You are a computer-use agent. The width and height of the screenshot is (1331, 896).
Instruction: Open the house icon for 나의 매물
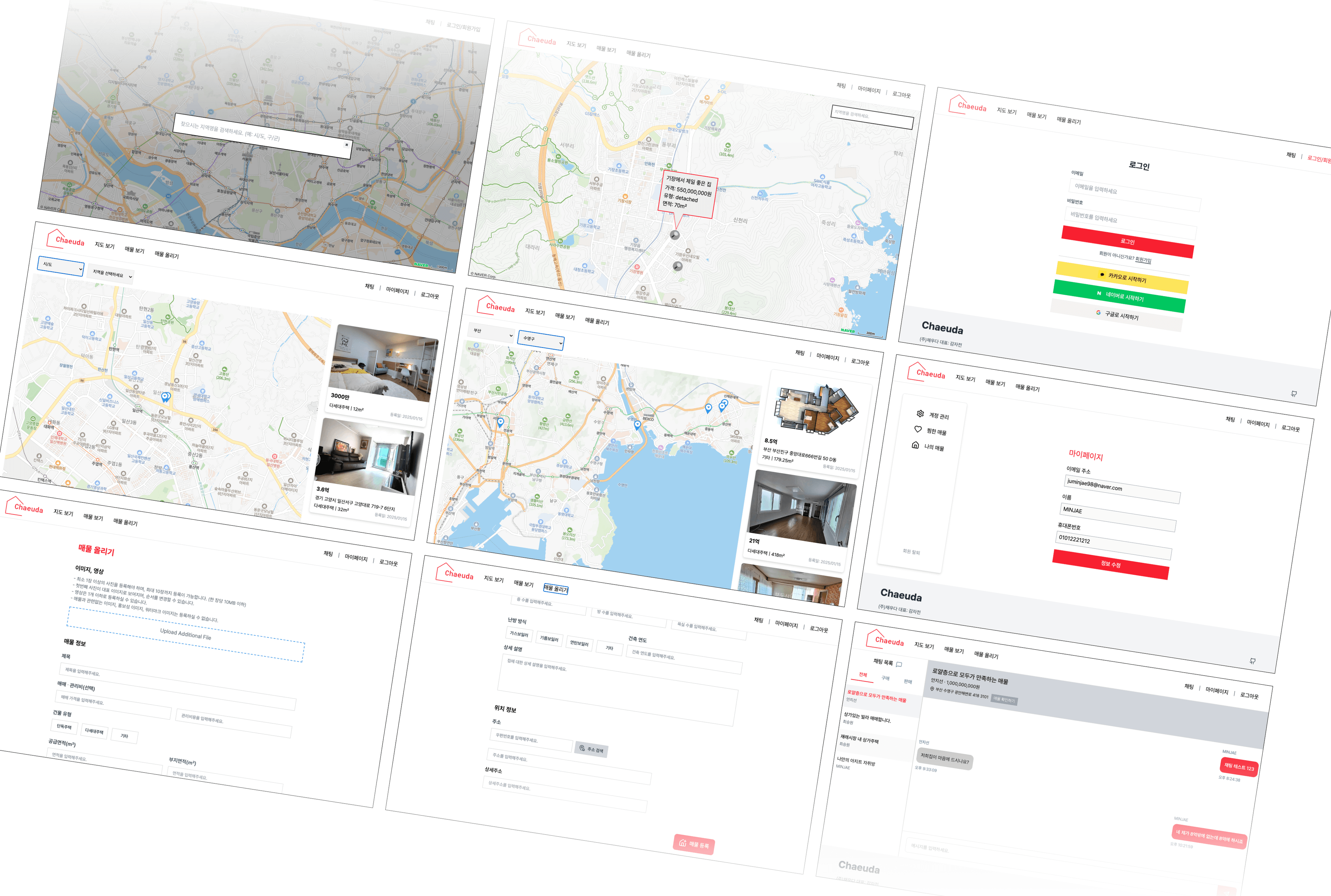915,445
